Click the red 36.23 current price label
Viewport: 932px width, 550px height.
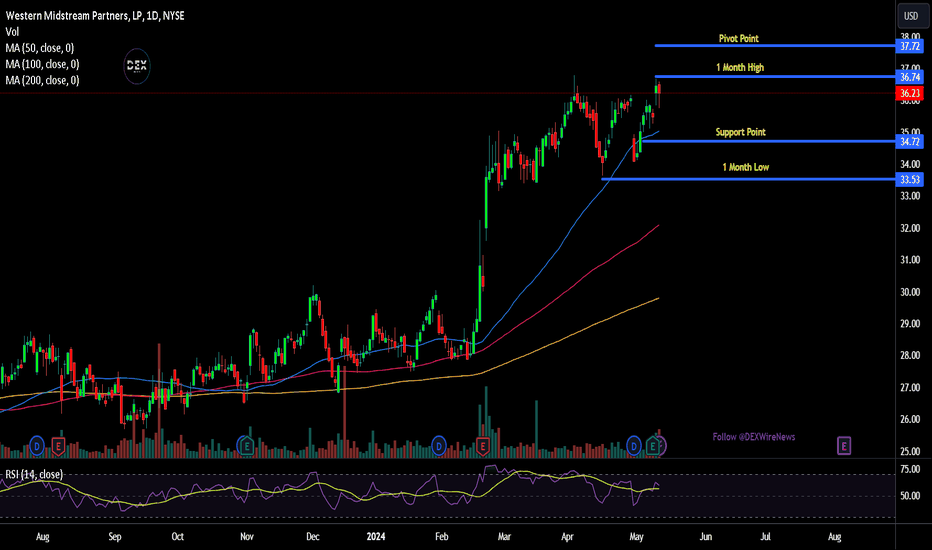(x=909, y=93)
